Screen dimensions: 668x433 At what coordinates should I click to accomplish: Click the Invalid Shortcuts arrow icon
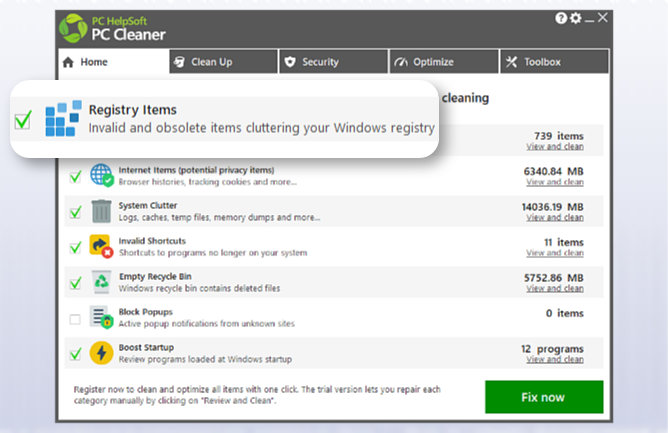(x=102, y=247)
